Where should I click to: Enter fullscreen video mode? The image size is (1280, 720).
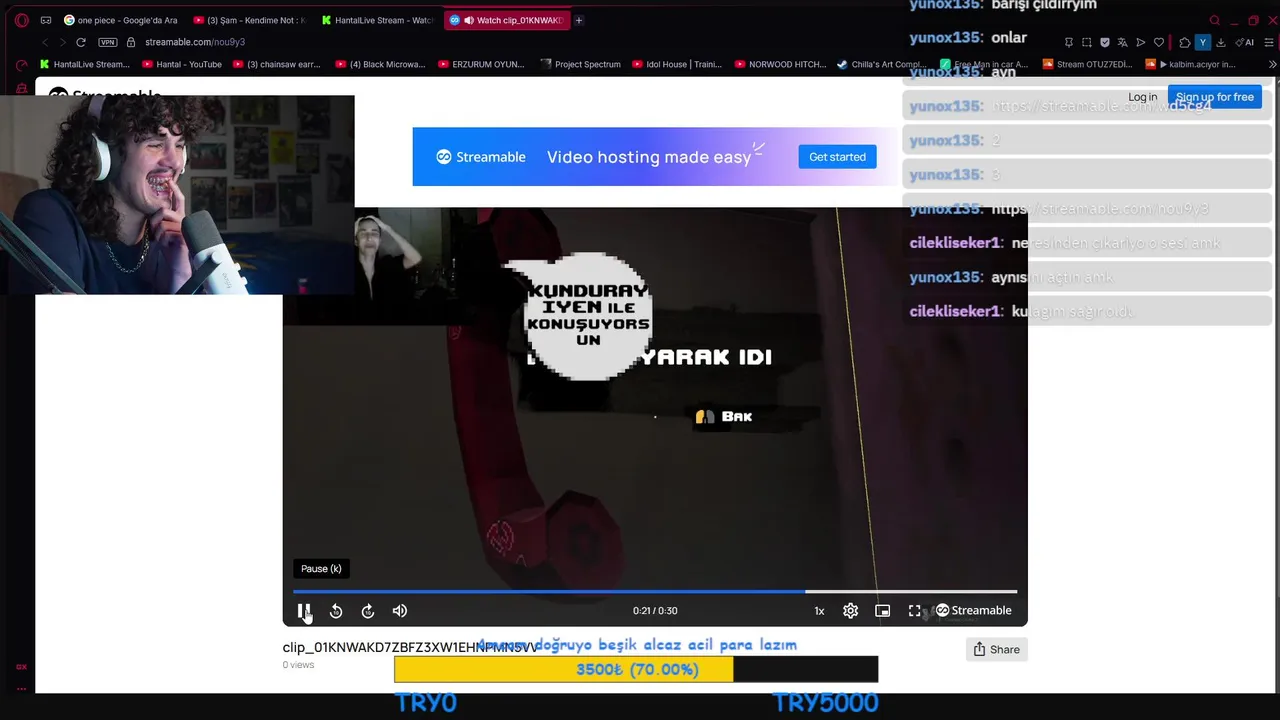click(914, 611)
